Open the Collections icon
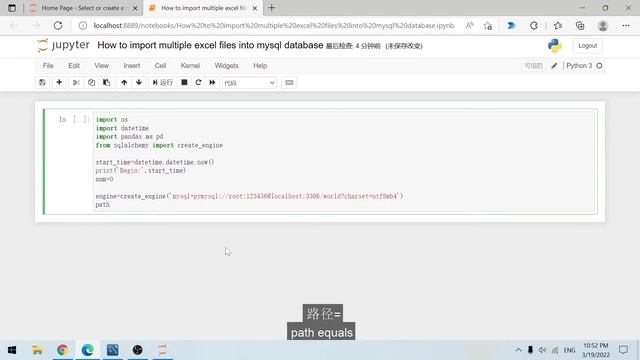The width and height of the screenshot is (640, 360). [x=580, y=25]
